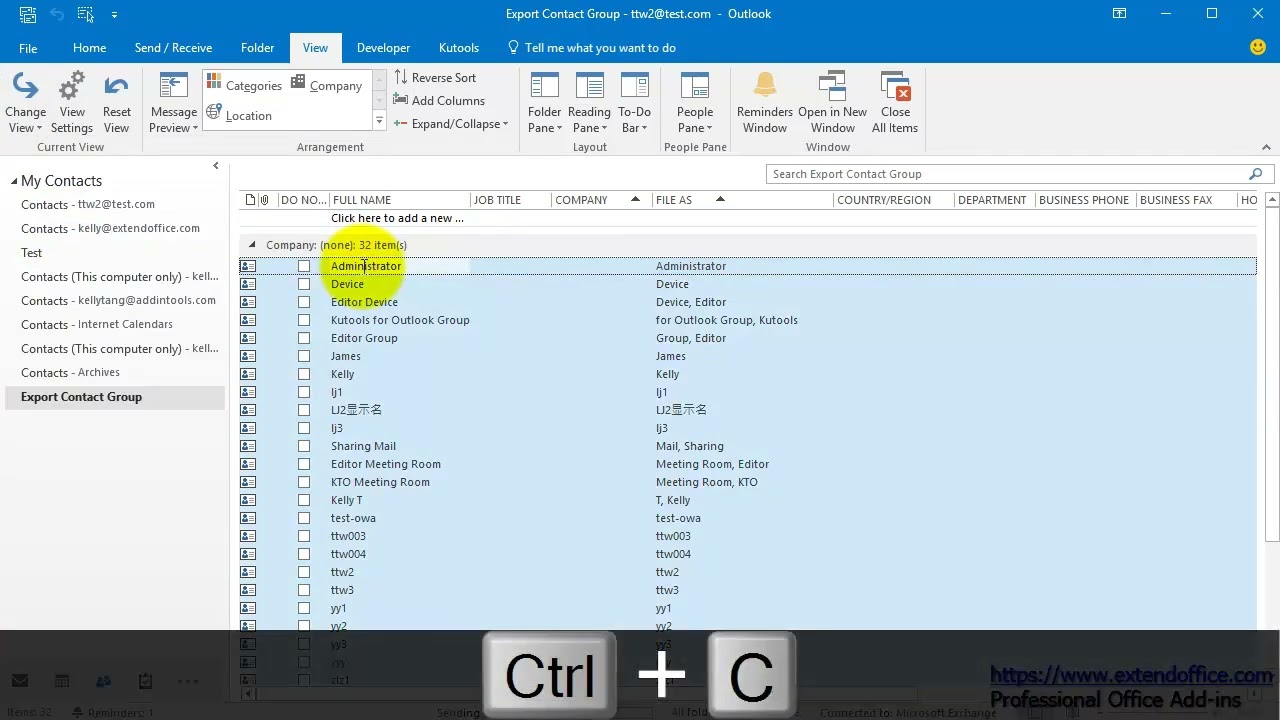This screenshot has height=720, width=1280.
Task: Open View Settings with the gears icon
Action: [72, 103]
